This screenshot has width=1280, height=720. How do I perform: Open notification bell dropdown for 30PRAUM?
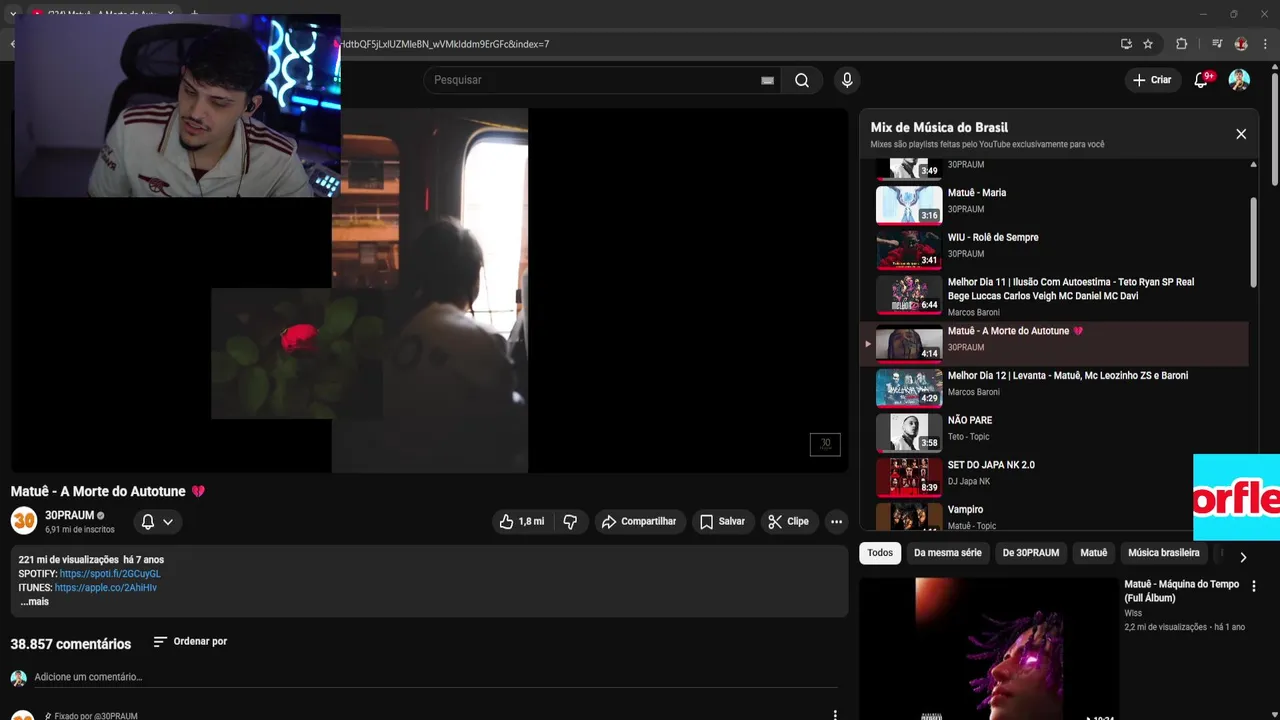click(157, 521)
